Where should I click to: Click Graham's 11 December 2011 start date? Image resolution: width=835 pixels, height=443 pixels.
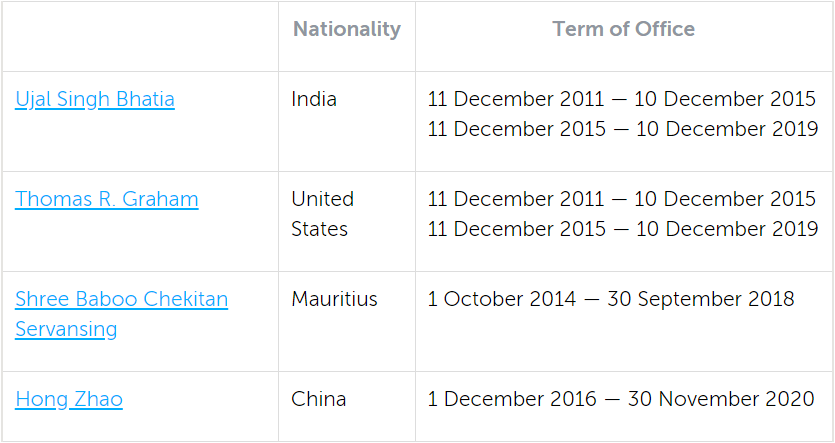[x=516, y=200]
